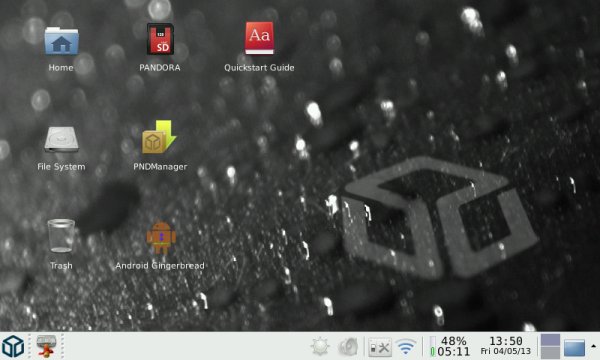Click the volume speaker icon
600x360 pixels.
348,347
